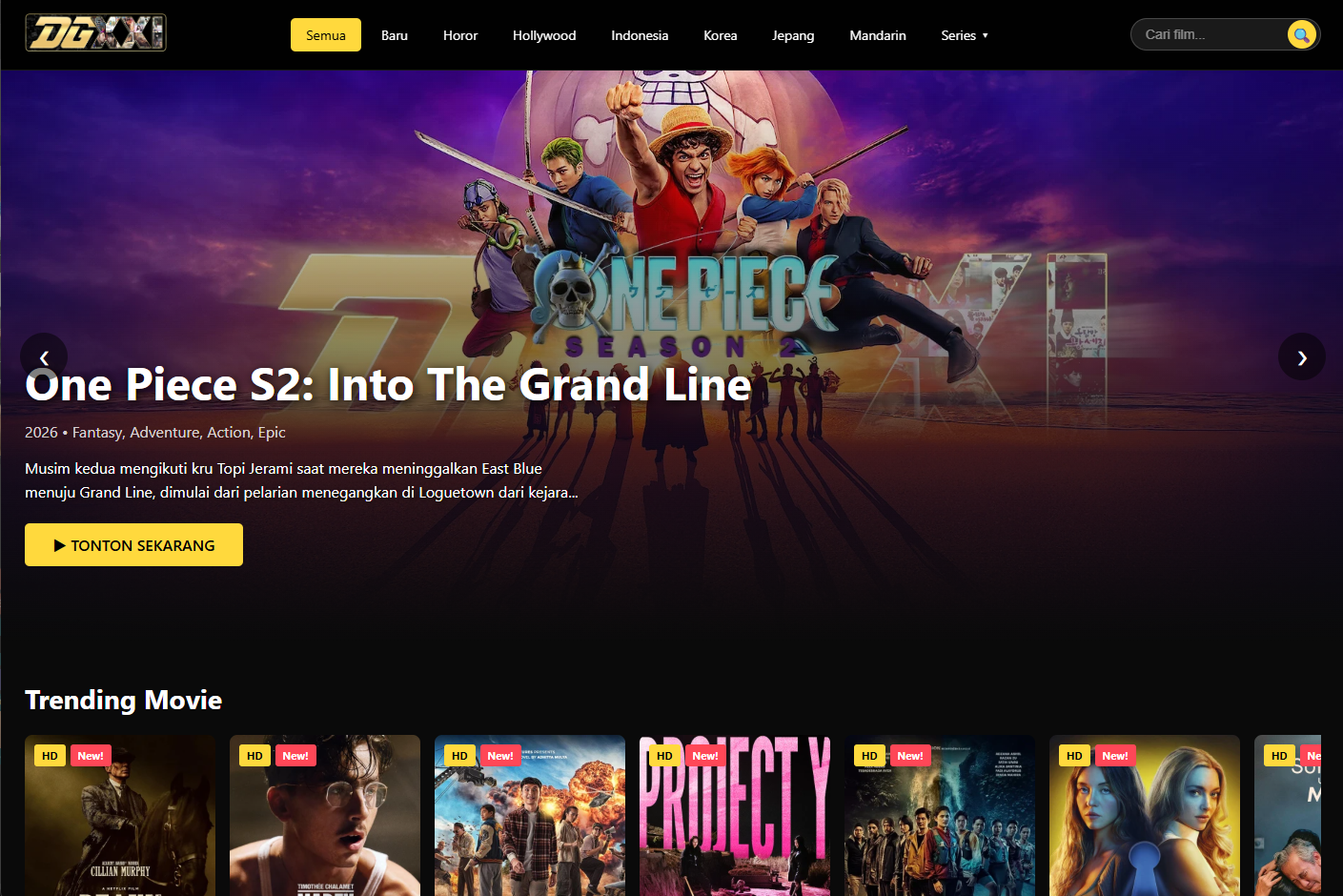Expand the Series dropdown menu
The width and height of the screenshot is (1343, 896).
[x=965, y=35]
